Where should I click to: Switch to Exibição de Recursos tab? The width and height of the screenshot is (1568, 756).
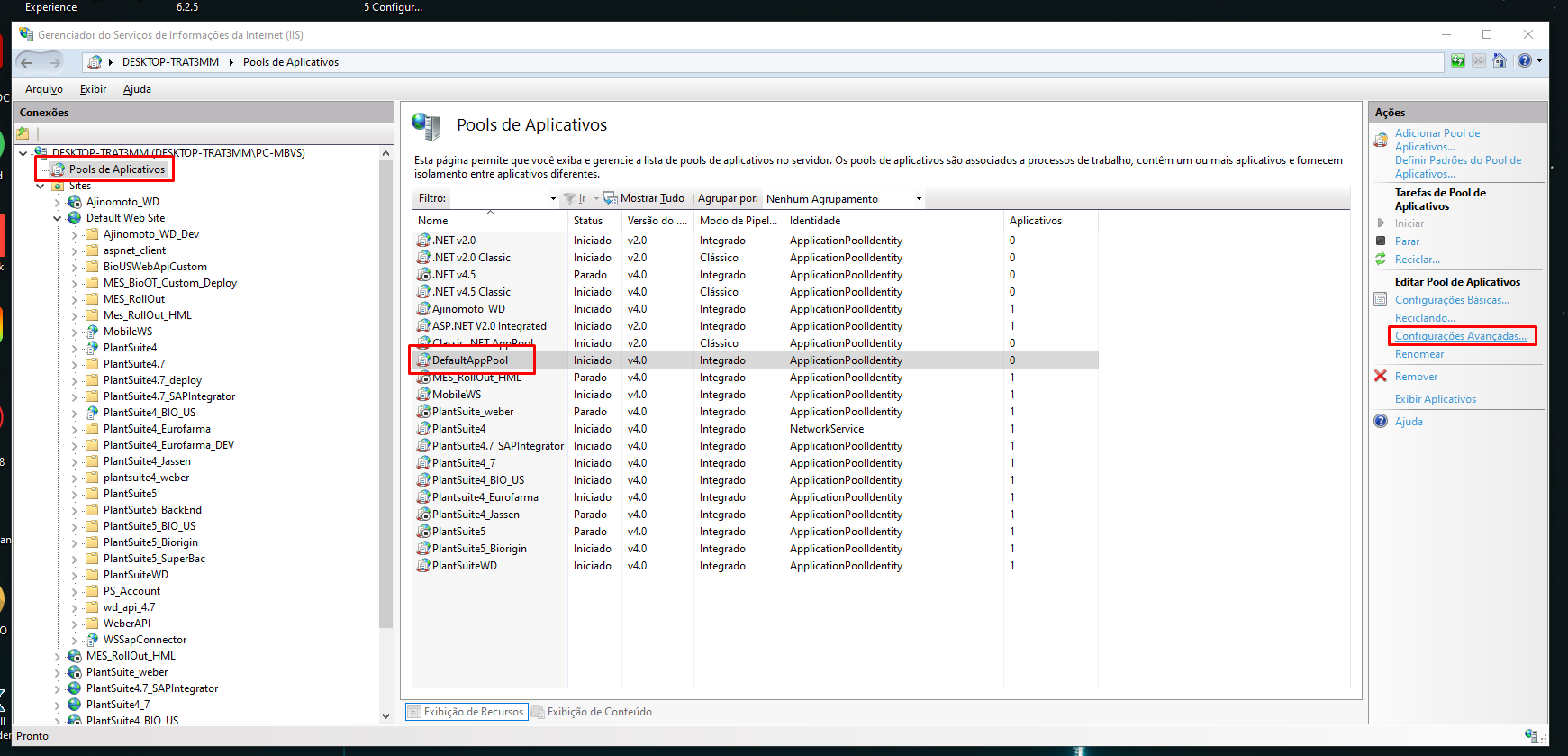click(465, 711)
